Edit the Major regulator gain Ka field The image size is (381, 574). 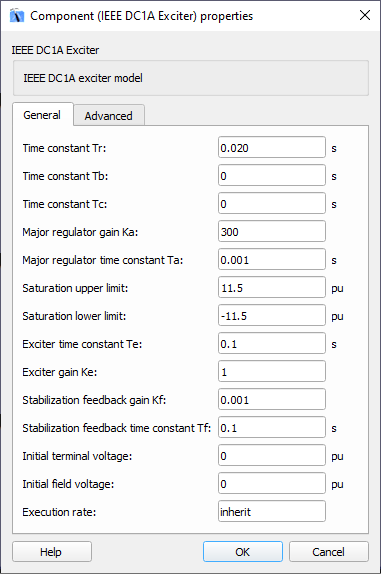[272, 231]
